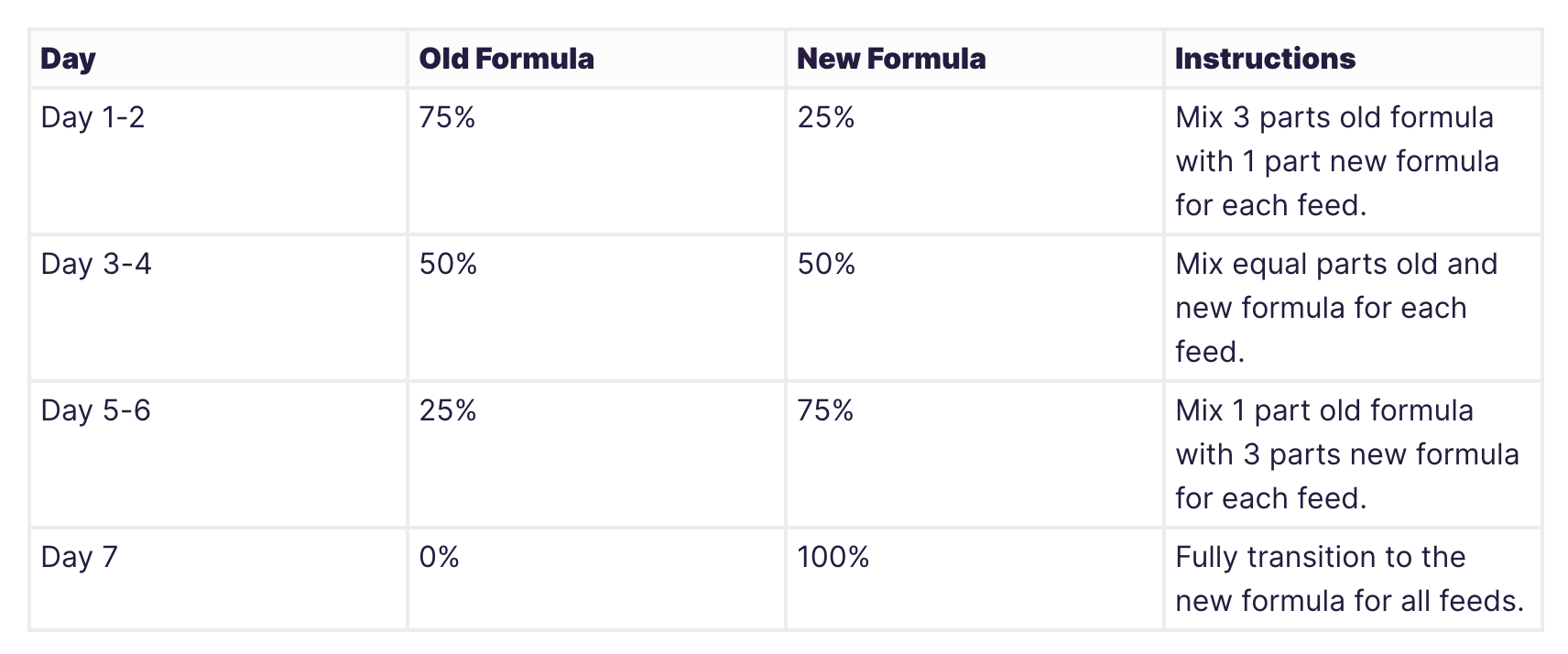Screen dimensions: 1568x654
Task: Select the Day 7 cell
Action: pyautogui.click(x=80, y=557)
